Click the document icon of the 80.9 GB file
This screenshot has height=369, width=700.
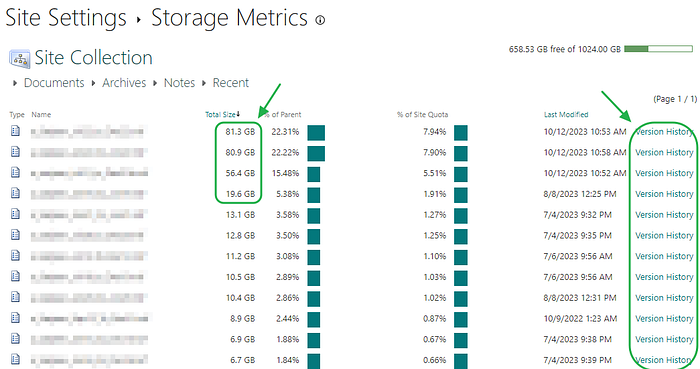point(16,152)
